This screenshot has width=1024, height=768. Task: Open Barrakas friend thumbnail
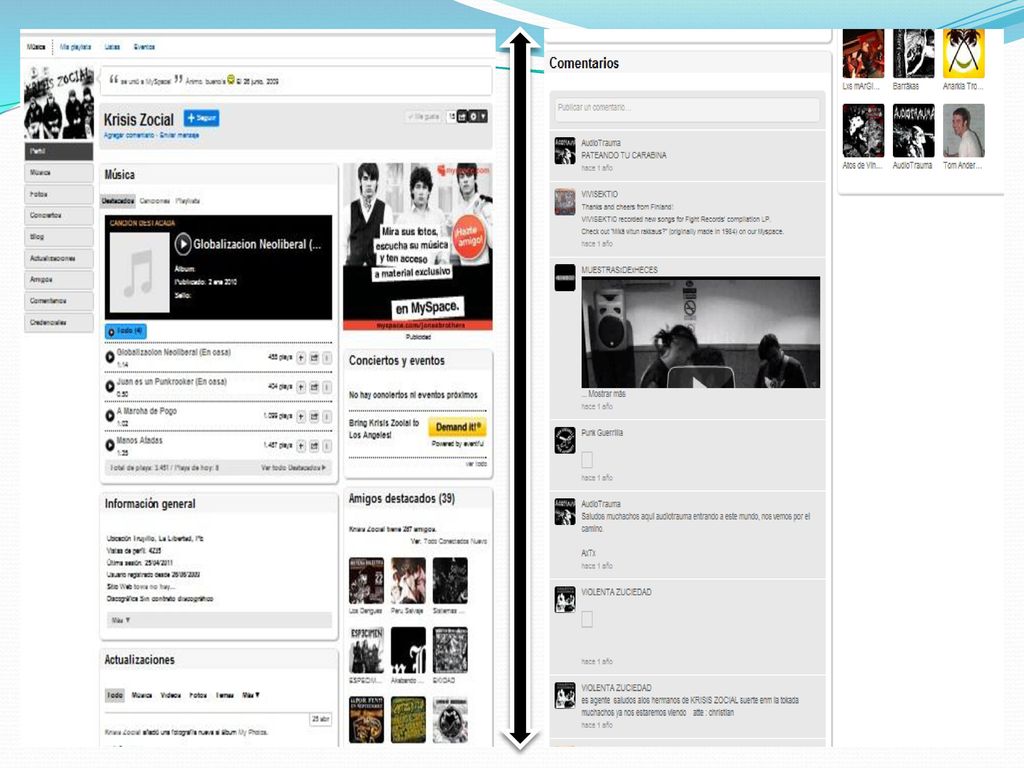(913, 53)
